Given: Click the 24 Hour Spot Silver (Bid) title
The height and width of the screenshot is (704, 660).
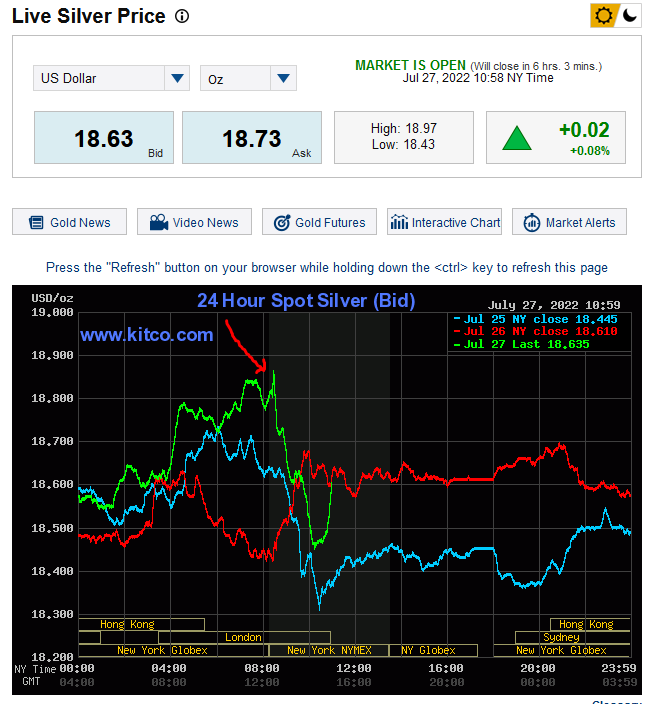Looking at the screenshot, I should [306, 301].
